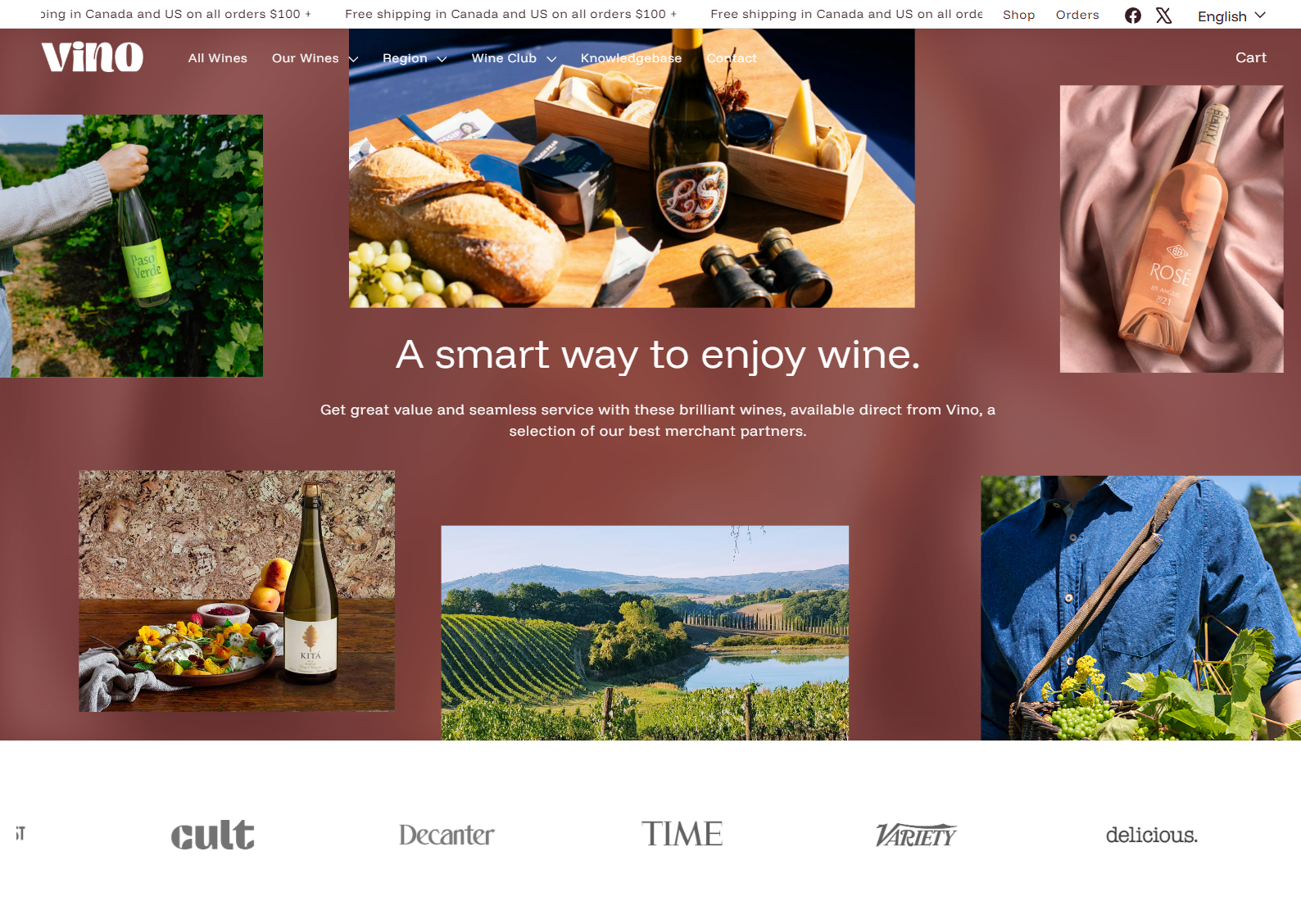Image resolution: width=1301 pixels, height=924 pixels.
Task: Click the delicious. logo
Action: pos(1151,835)
